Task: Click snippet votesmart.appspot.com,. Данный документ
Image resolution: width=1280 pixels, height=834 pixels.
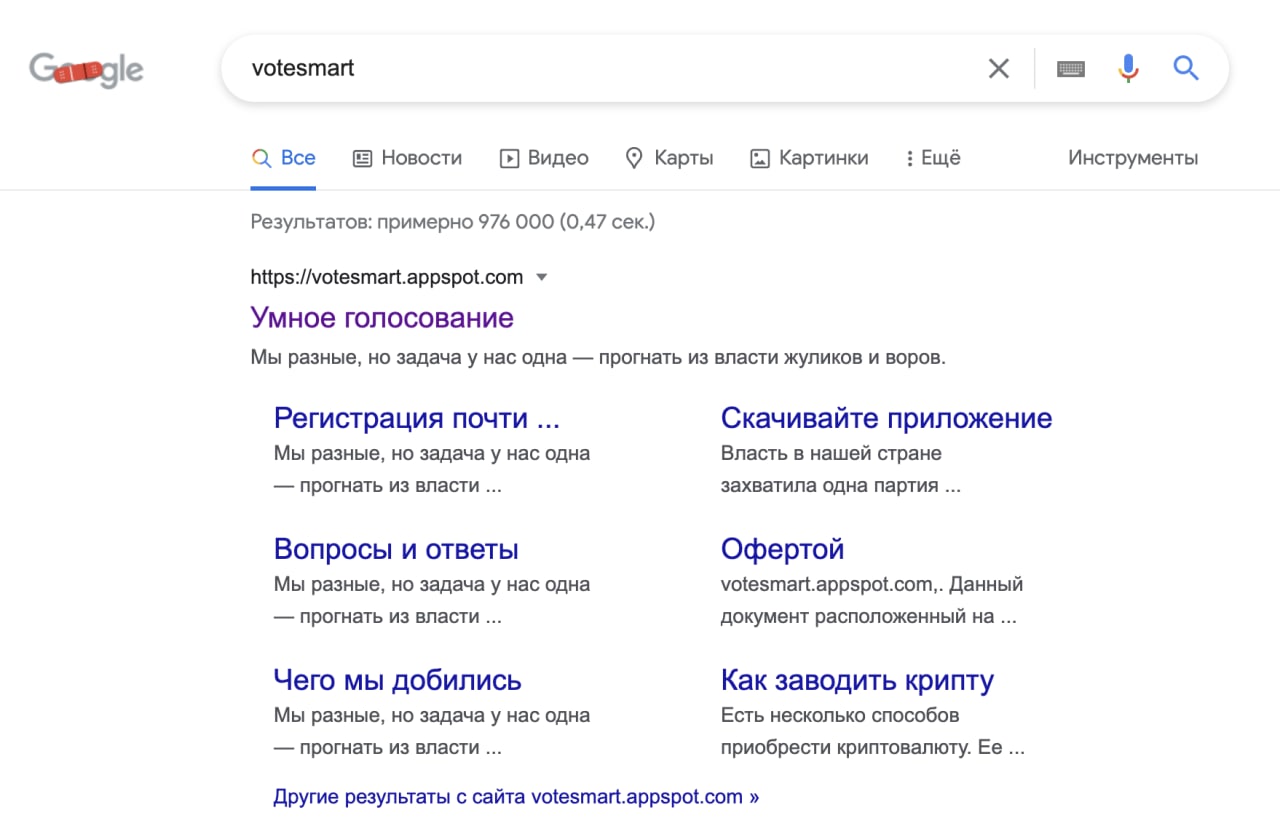Action: (871, 600)
